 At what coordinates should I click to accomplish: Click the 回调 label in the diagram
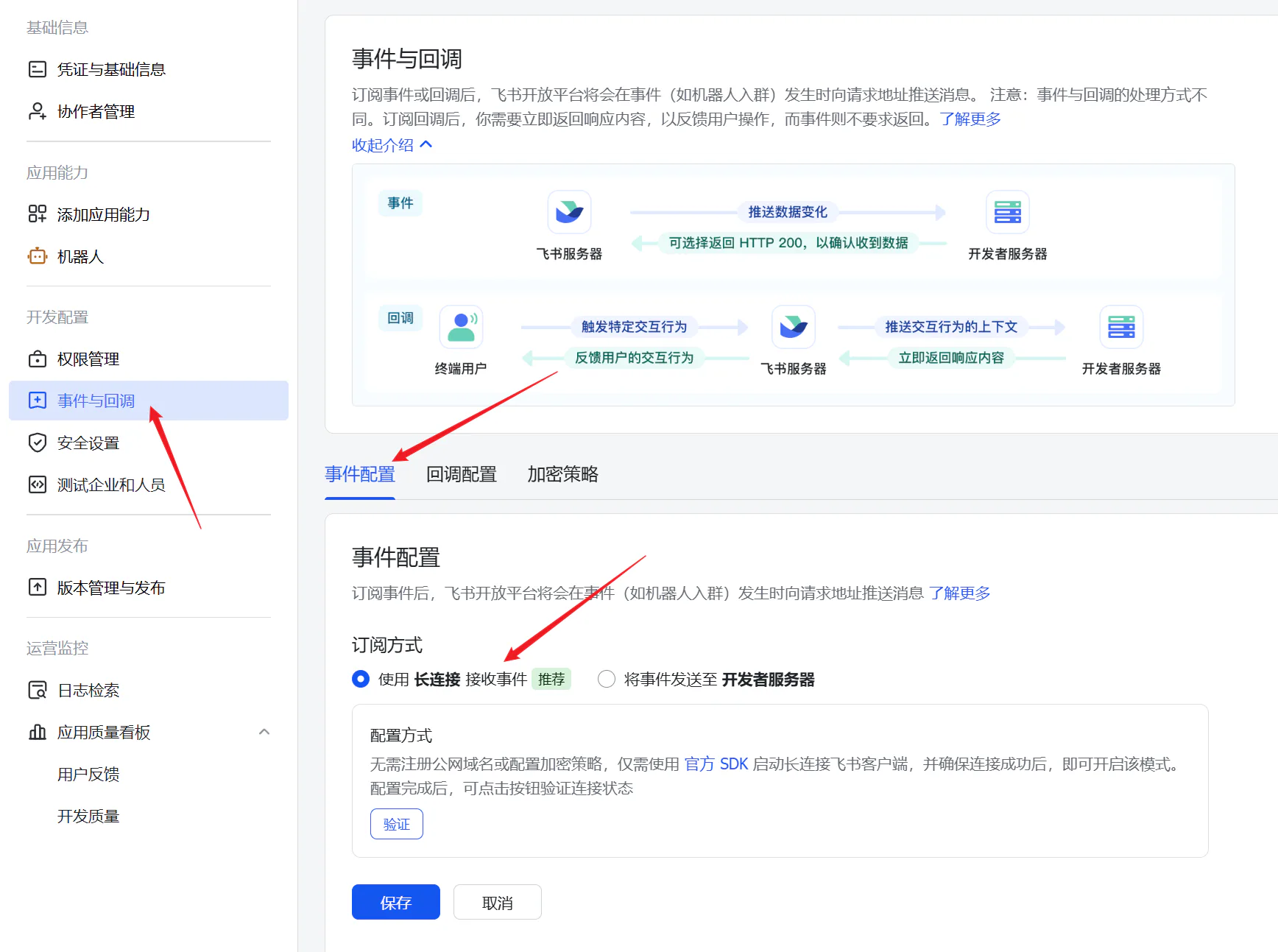(x=400, y=318)
